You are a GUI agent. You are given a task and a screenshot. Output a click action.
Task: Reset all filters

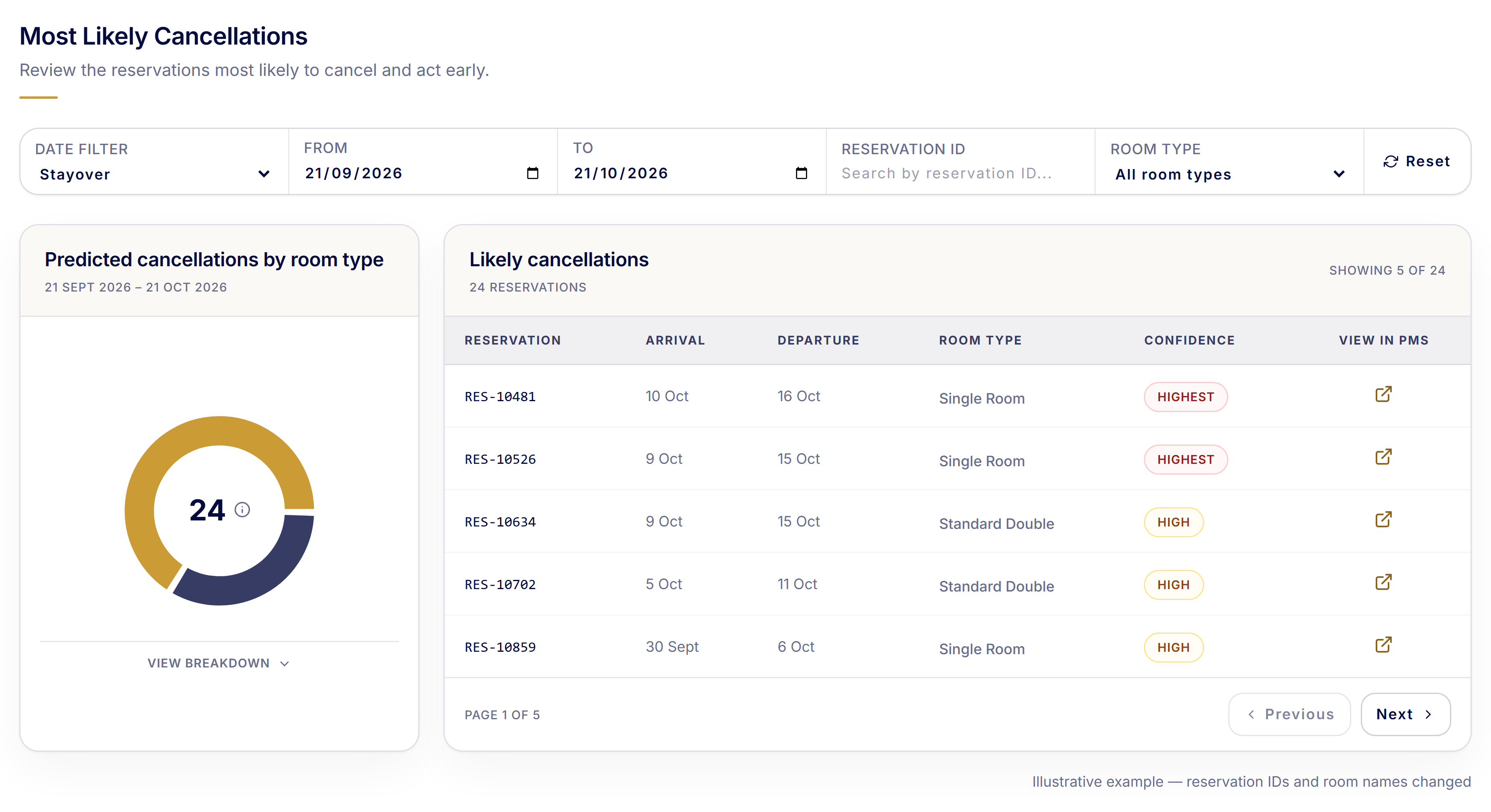click(x=1417, y=161)
